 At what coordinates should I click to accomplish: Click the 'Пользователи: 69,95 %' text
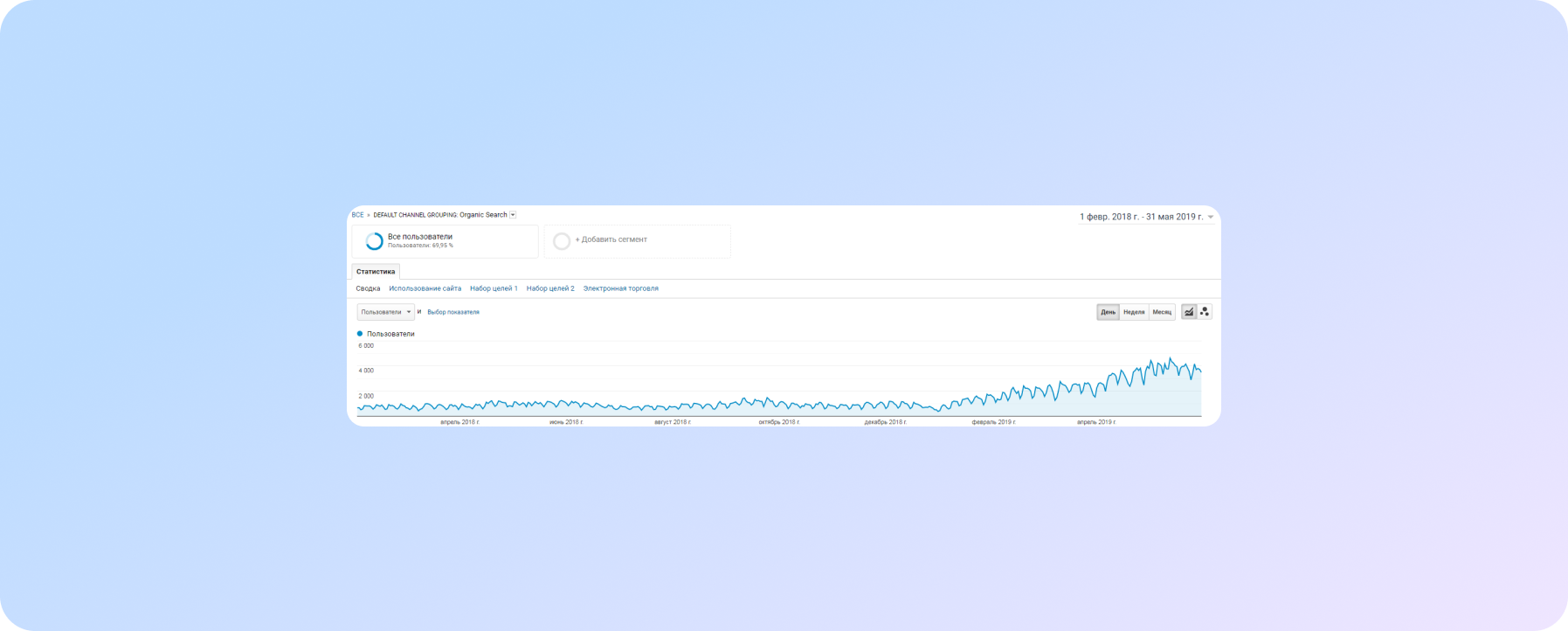(420, 246)
